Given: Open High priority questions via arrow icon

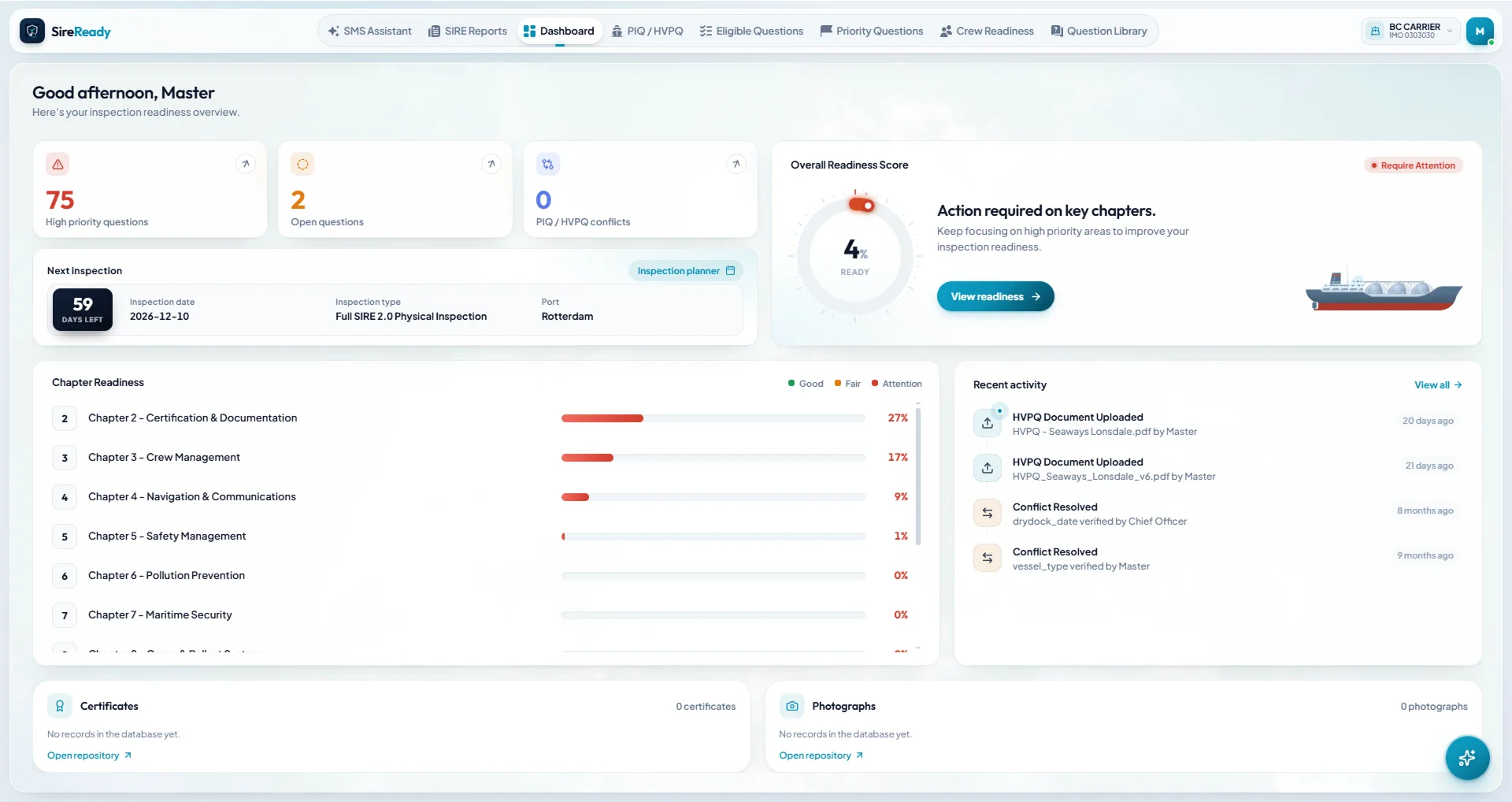Looking at the screenshot, I should click(x=246, y=164).
